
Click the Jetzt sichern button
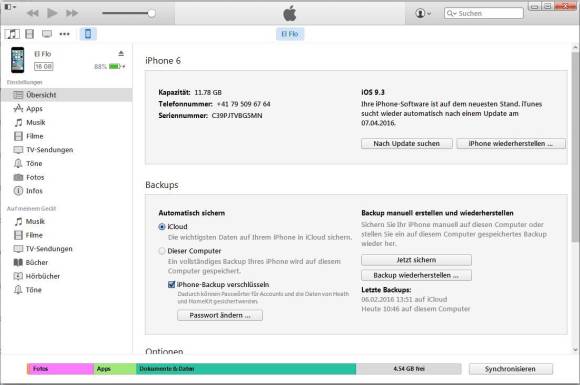[416, 260]
